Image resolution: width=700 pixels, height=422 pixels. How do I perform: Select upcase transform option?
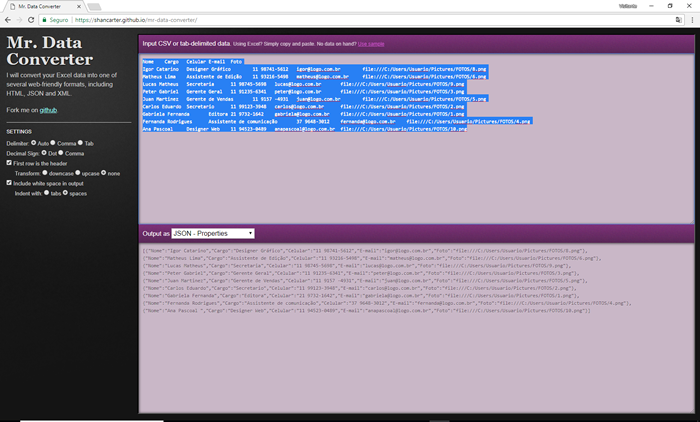(x=78, y=173)
